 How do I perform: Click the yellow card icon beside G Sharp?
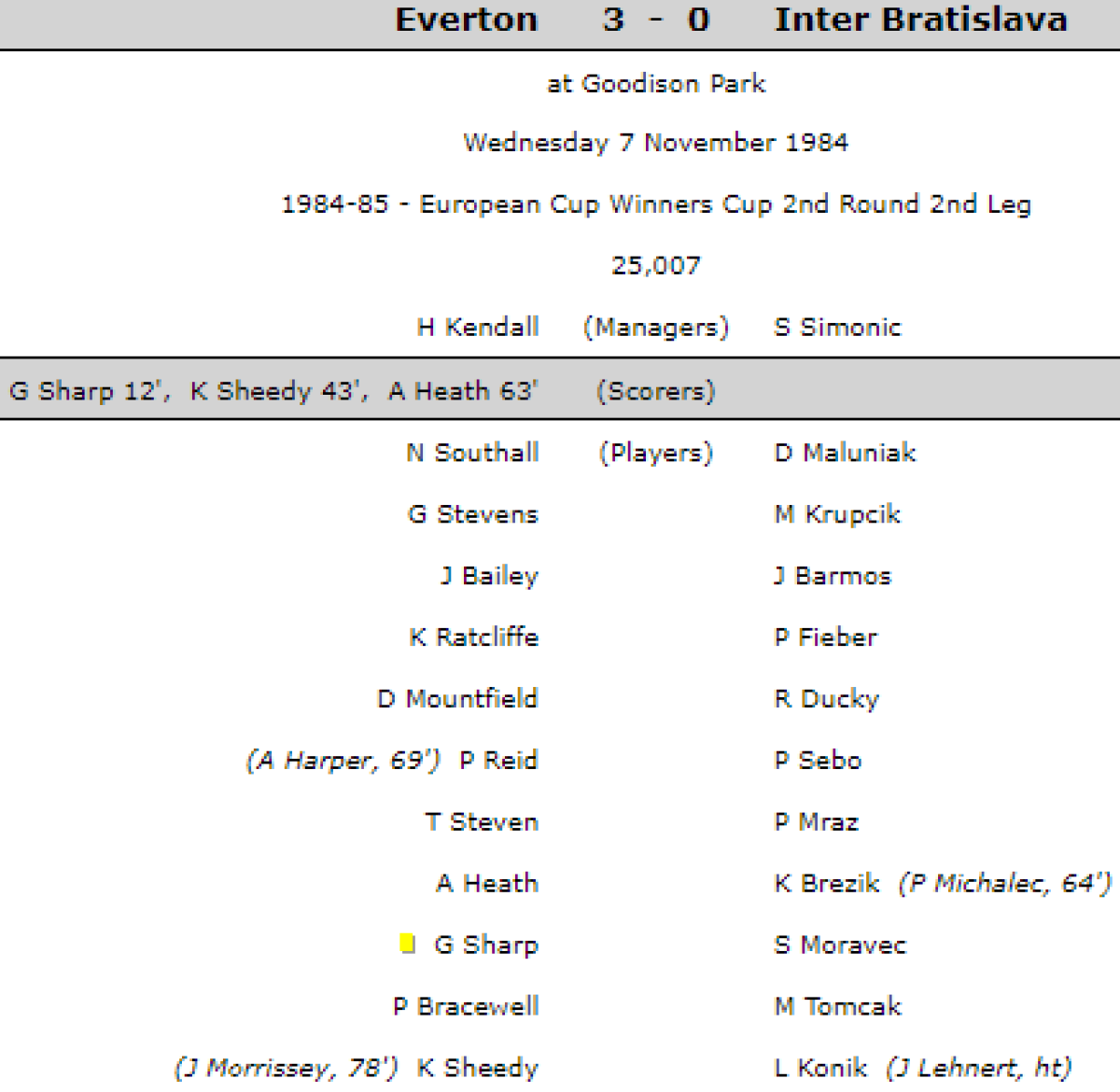(407, 944)
